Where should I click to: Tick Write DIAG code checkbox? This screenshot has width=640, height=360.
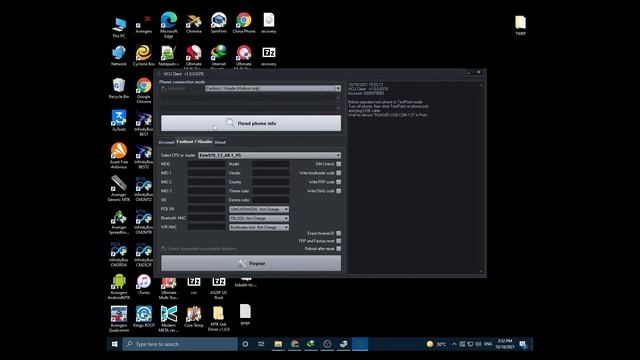click(x=338, y=191)
